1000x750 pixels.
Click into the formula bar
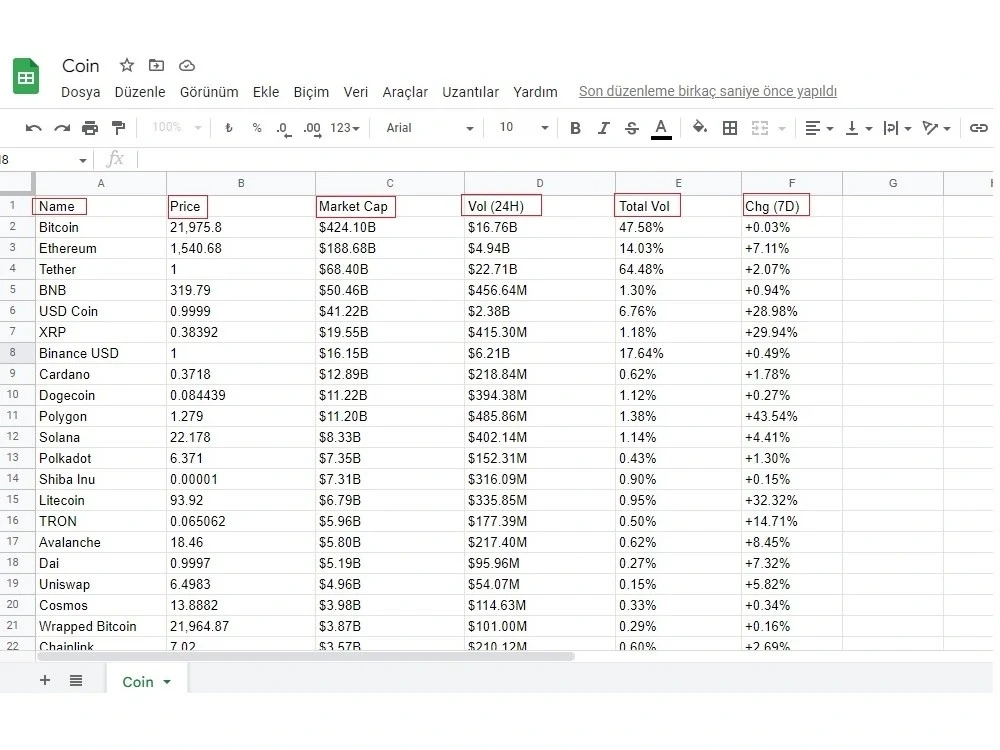(x=564, y=159)
